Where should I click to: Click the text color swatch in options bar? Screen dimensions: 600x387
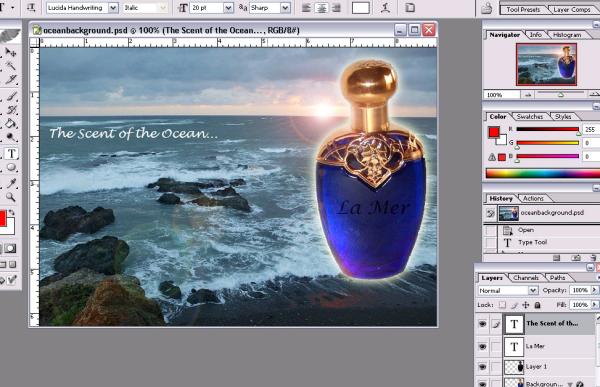coord(360,8)
